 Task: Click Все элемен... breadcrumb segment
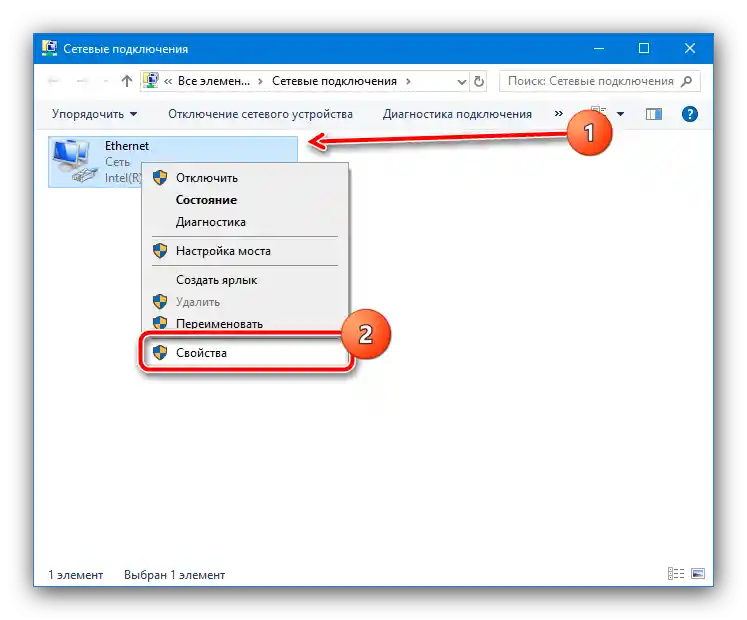click(213, 81)
